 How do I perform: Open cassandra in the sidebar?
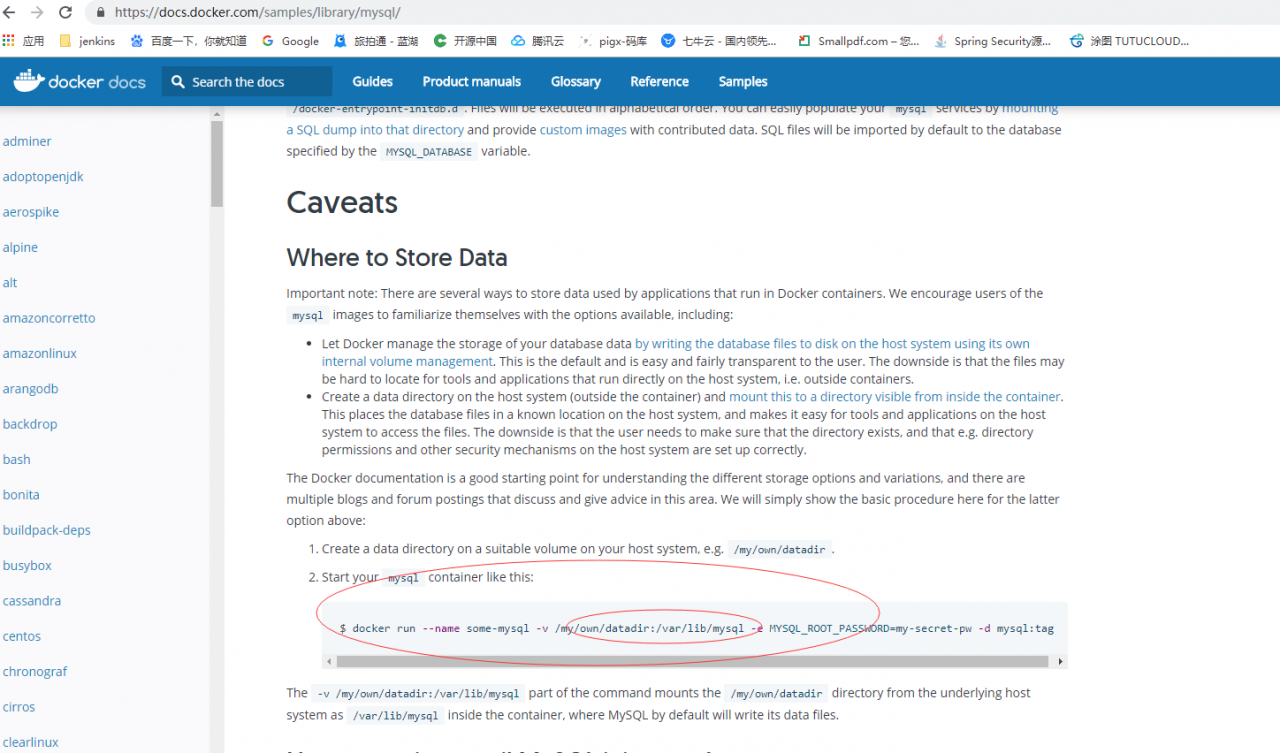click(32, 601)
